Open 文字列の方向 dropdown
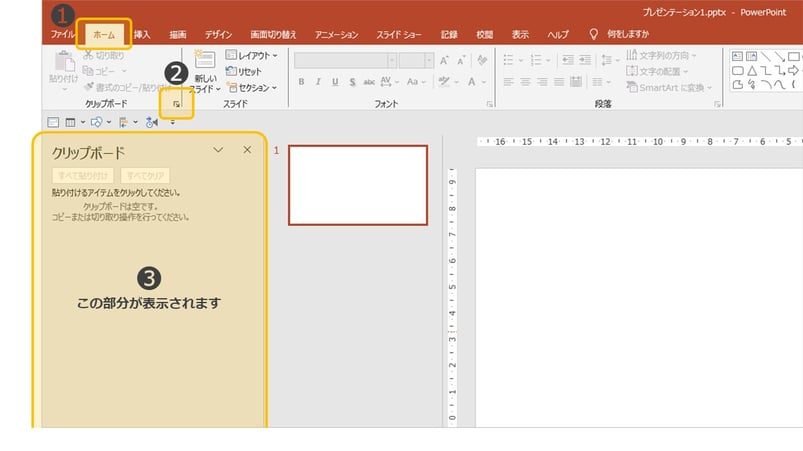This screenshot has height=451, width=803. pos(661,55)
